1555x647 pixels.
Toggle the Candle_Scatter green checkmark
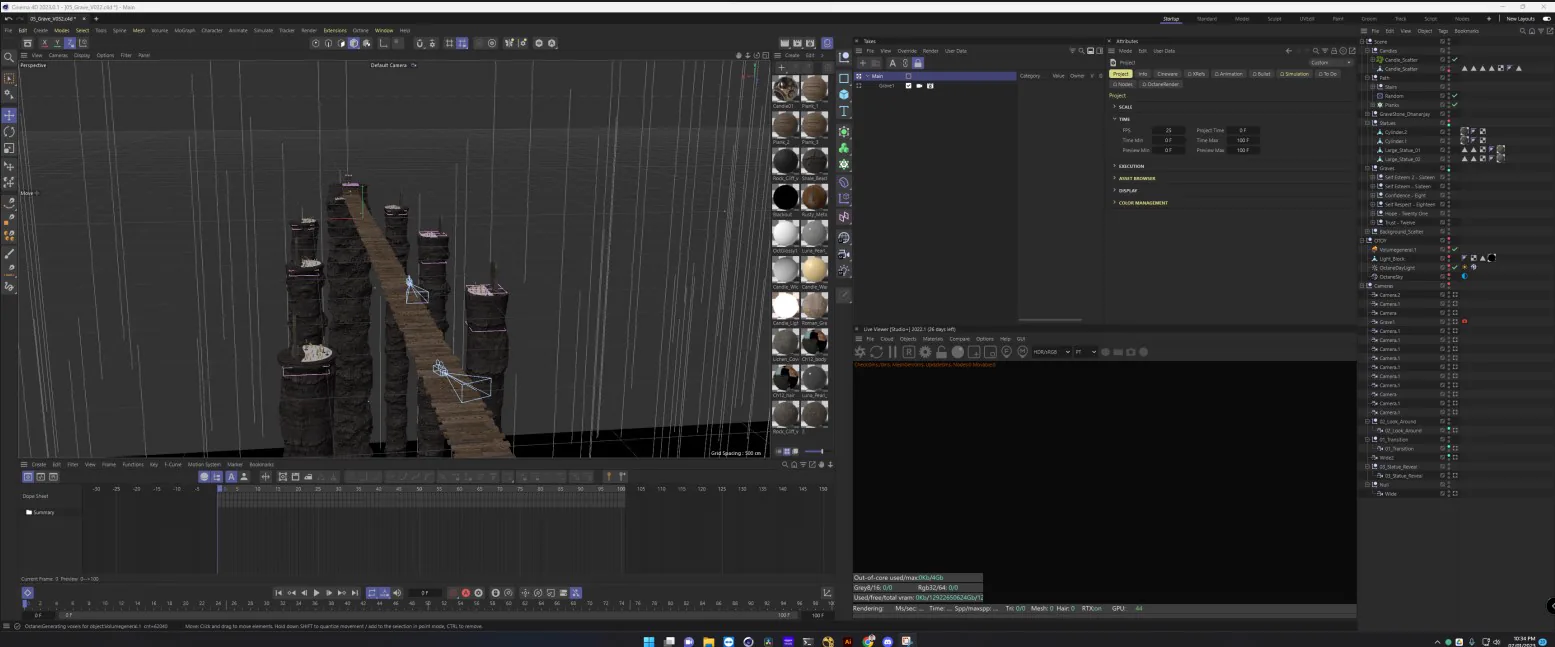coord(1455,60)
